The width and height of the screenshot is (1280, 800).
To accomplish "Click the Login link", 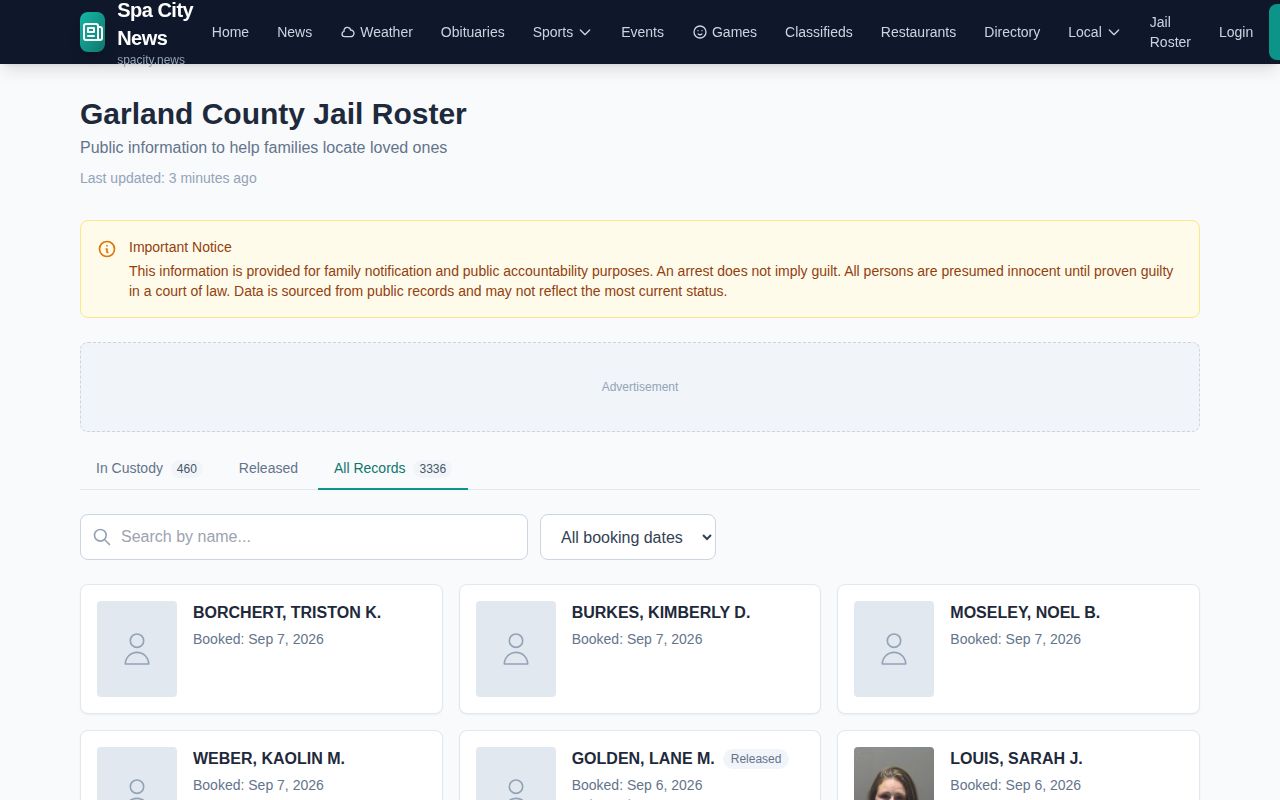I will coord(1236,32).
